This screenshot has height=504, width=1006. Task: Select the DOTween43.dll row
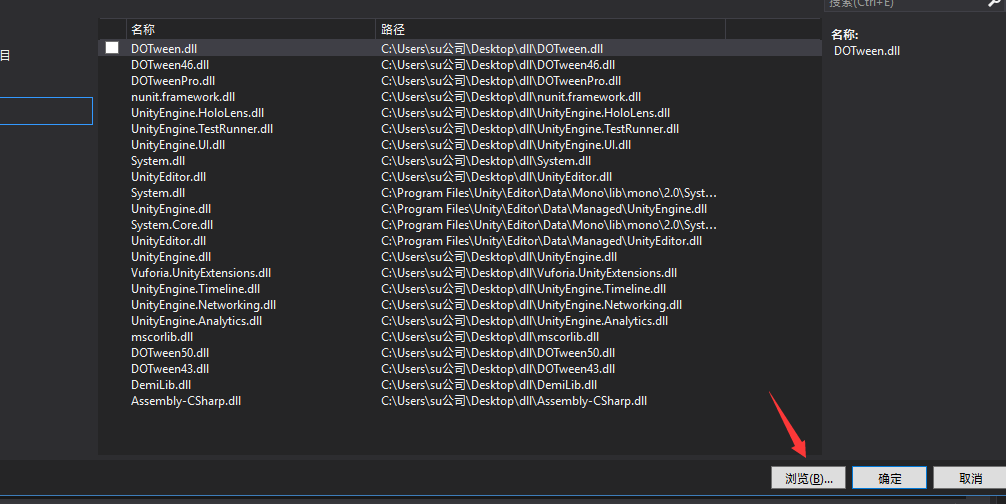pos(460,369)
